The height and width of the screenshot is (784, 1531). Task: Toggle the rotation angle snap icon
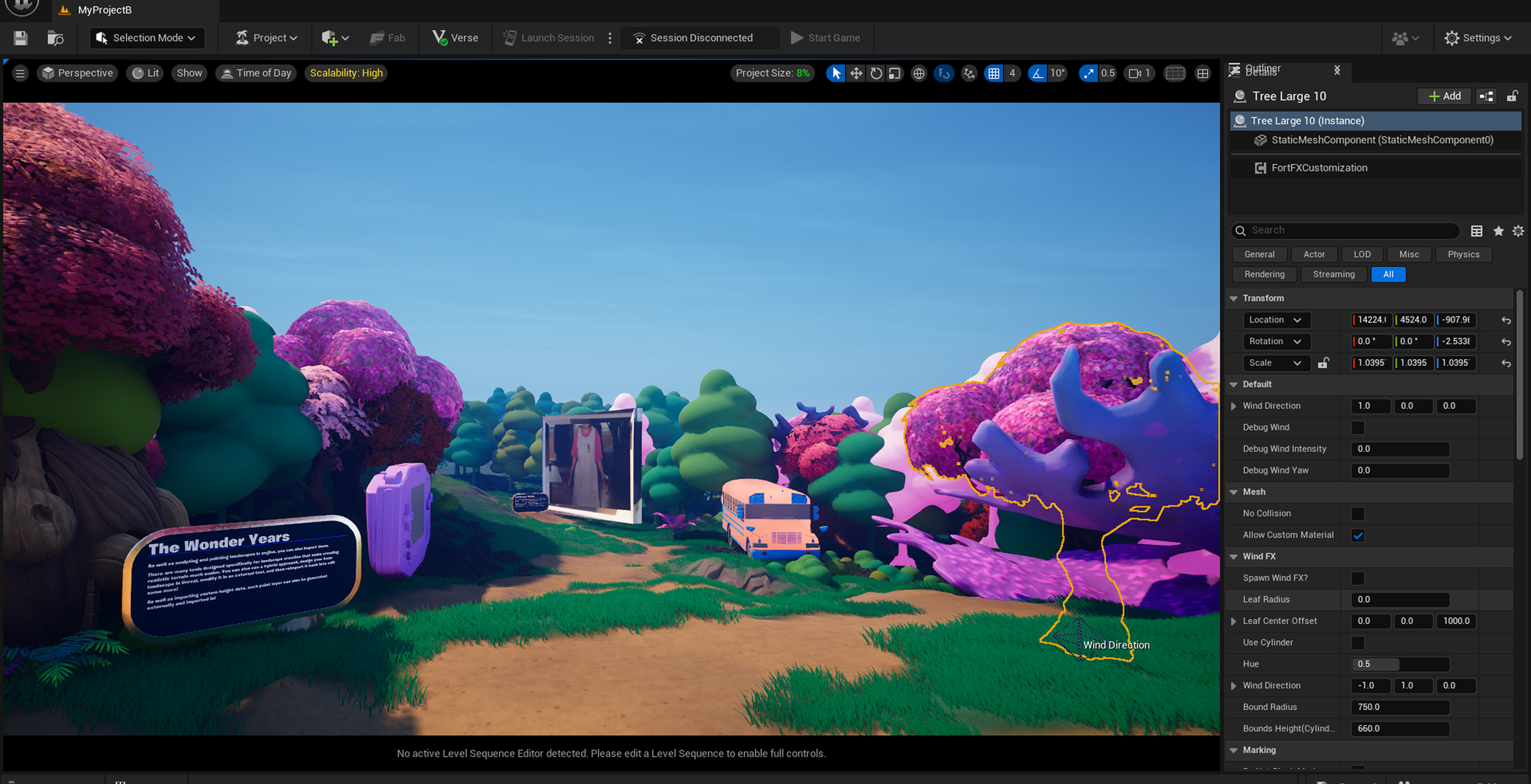1037,73
